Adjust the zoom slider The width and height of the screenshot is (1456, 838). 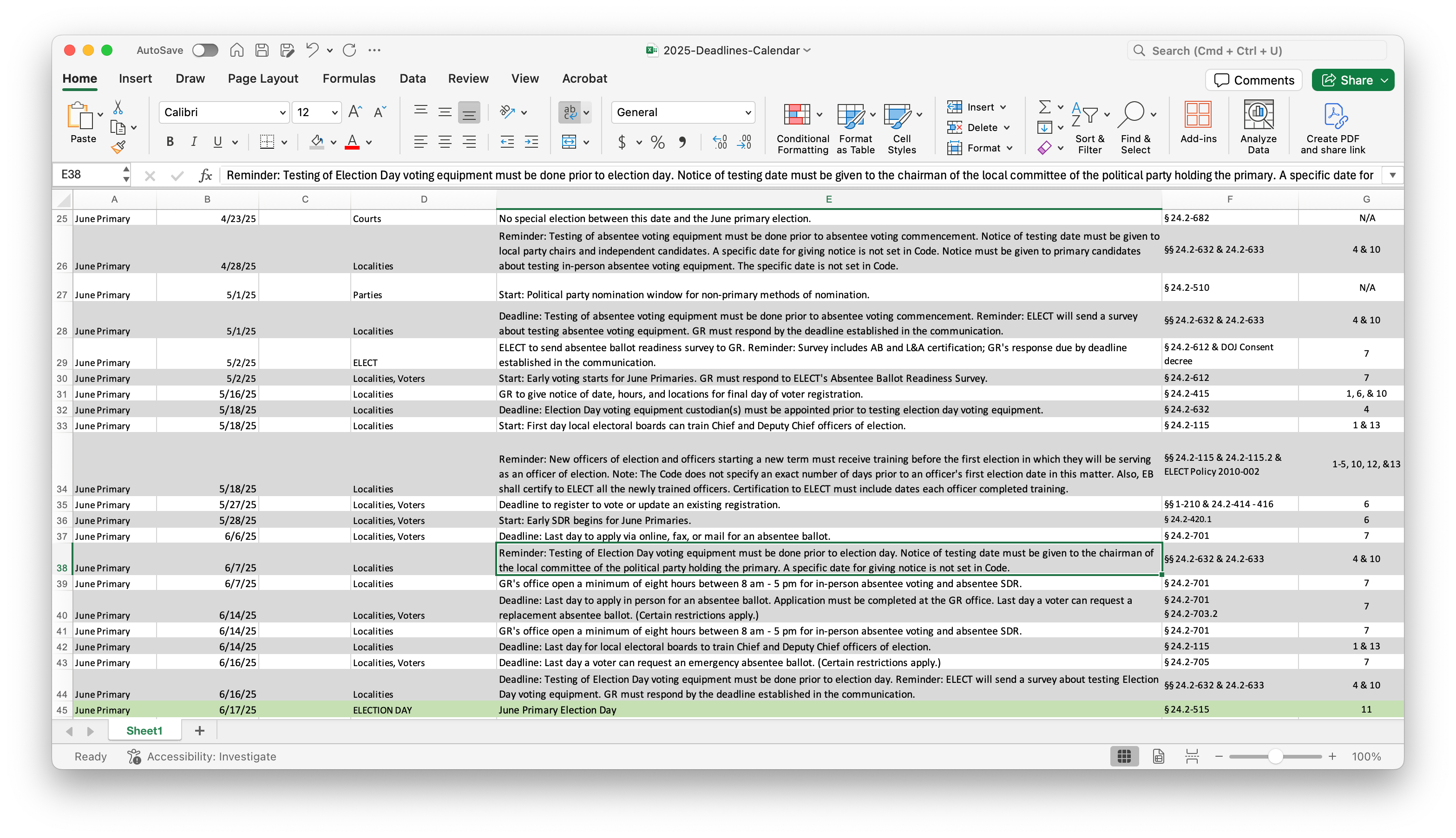[x=1275, y=757]
